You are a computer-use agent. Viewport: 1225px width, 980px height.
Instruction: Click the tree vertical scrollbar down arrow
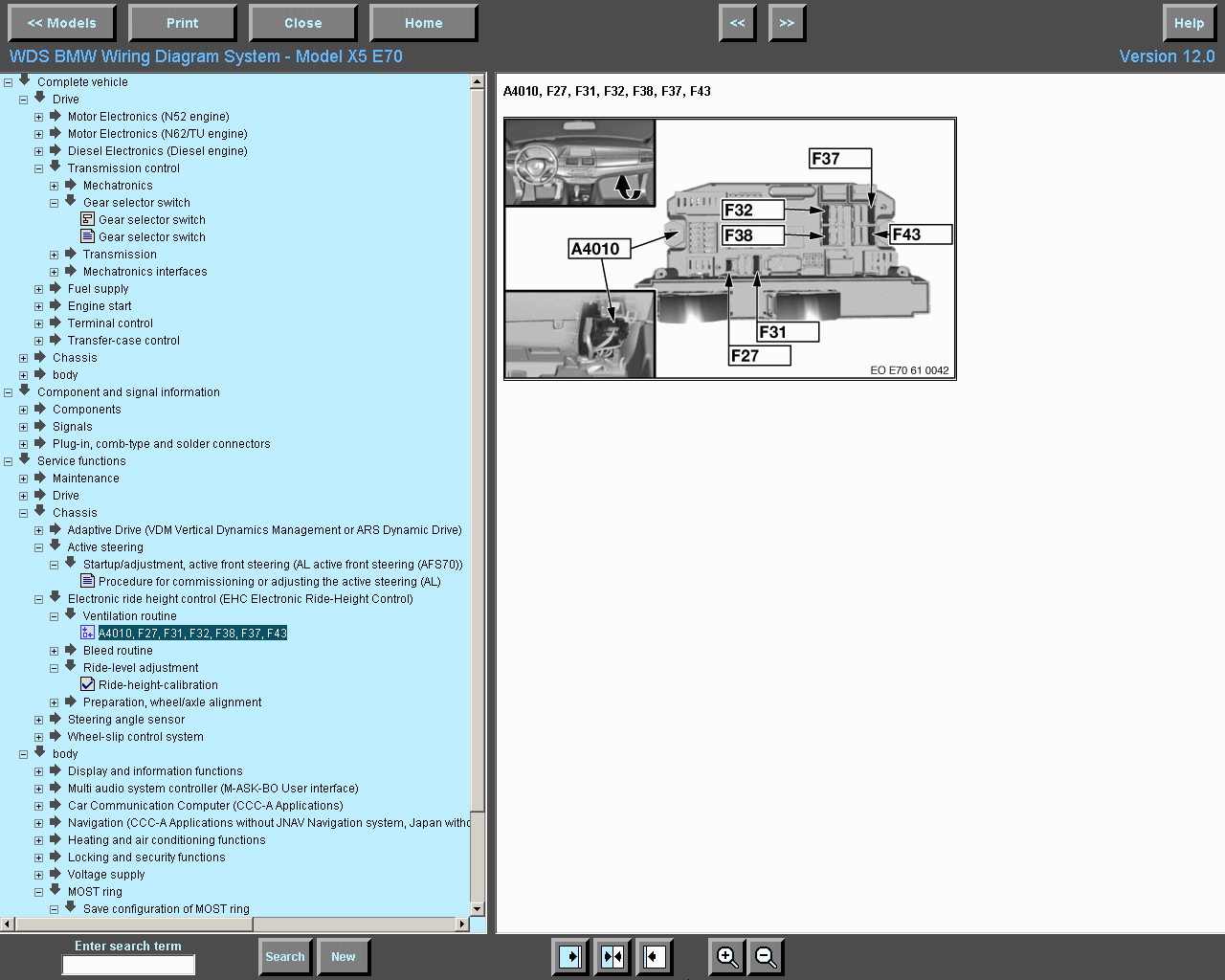click(x=478, y=908)
